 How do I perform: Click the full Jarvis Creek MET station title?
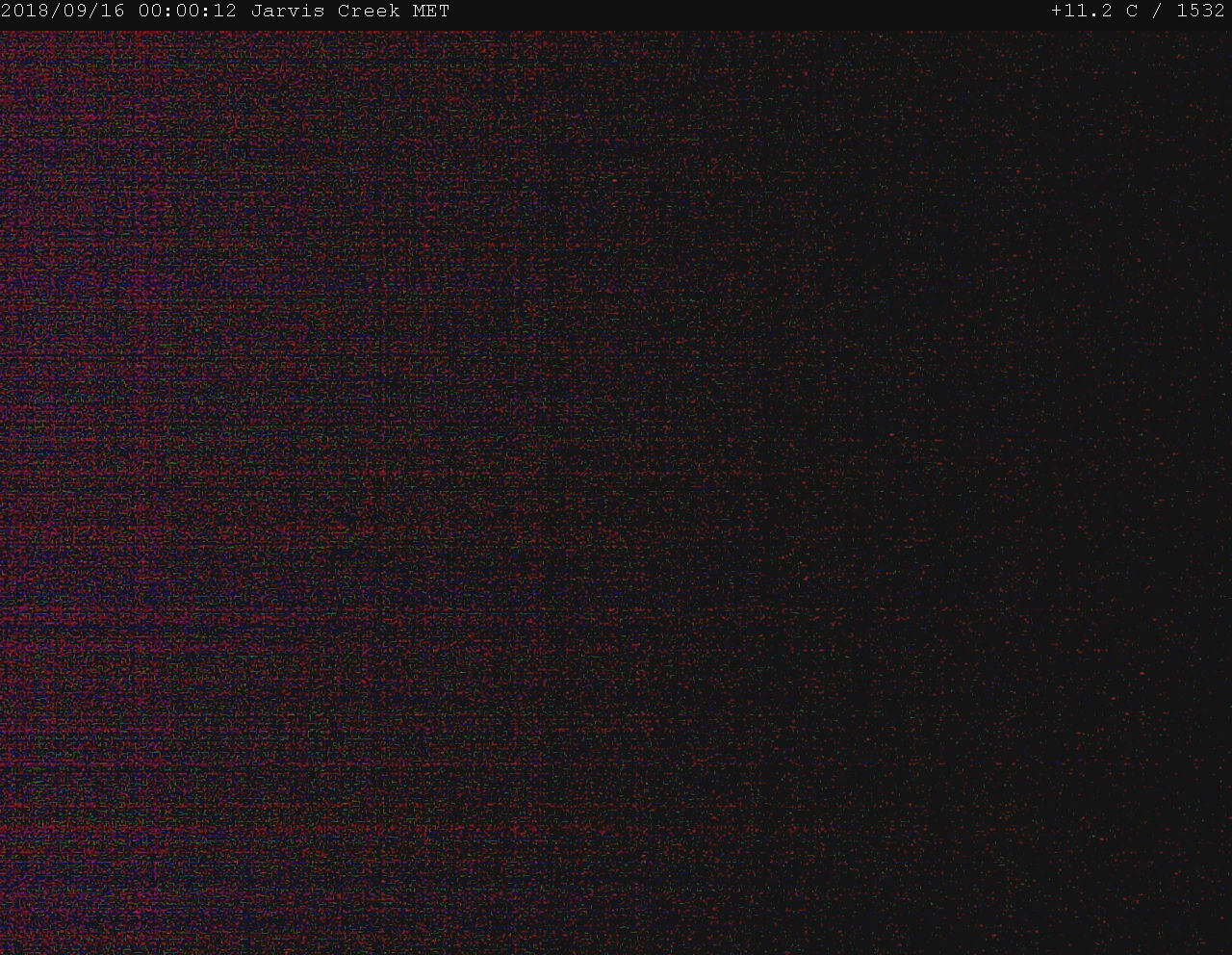click(350, 12)
